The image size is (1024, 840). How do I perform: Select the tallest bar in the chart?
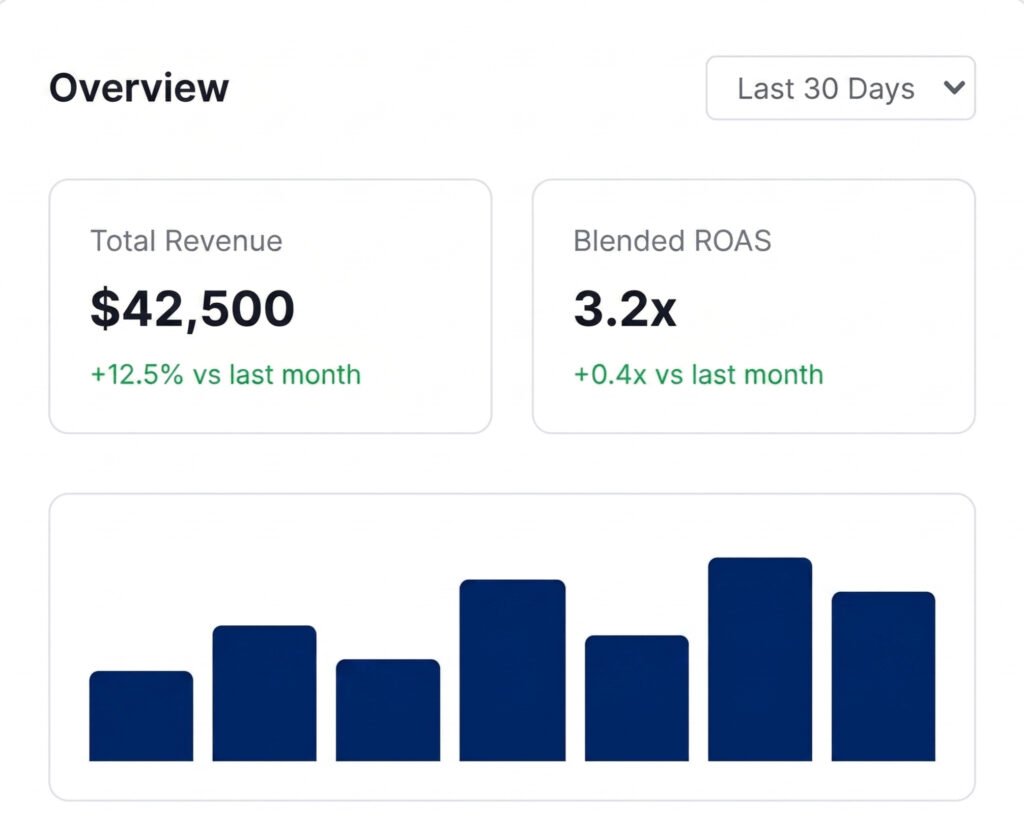coord(760,659)
